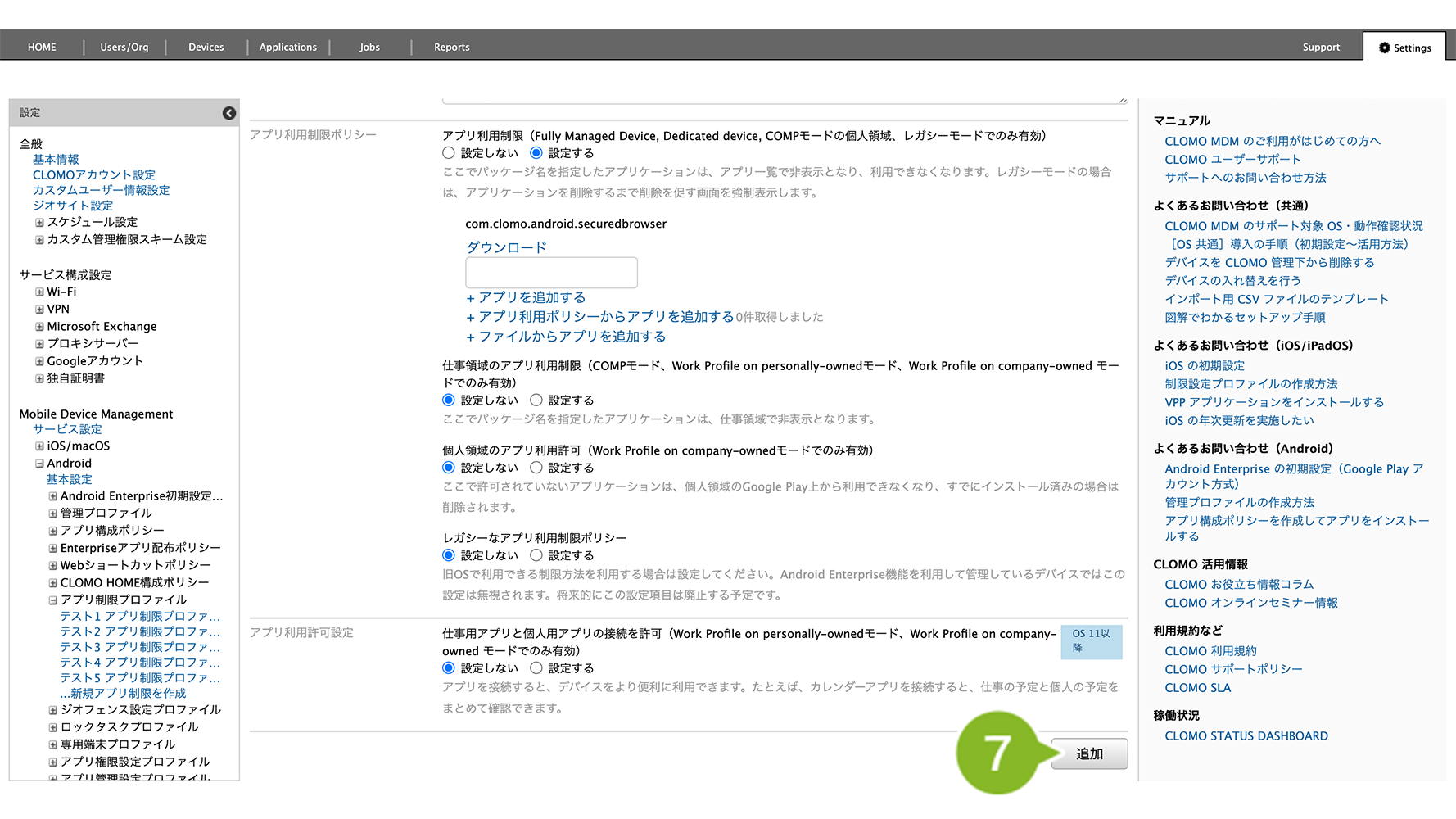Click the 追加 button
This screenshot has height=819, width=1456.
point(1089,753)
